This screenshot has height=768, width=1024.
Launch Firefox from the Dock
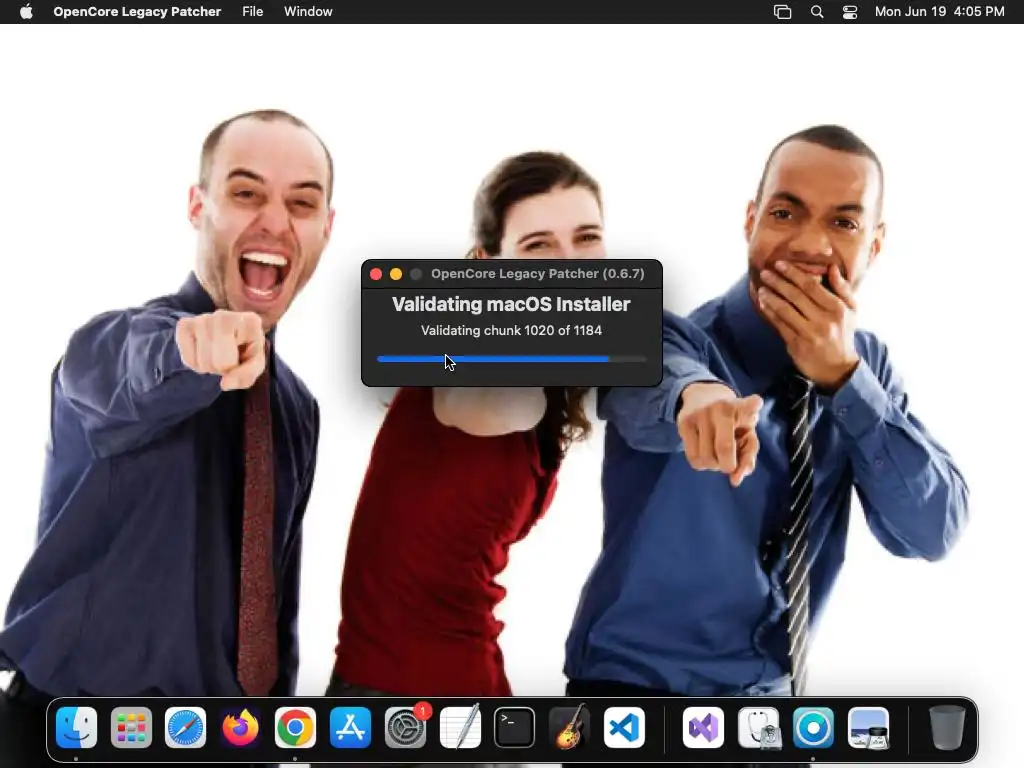point(240,728)
